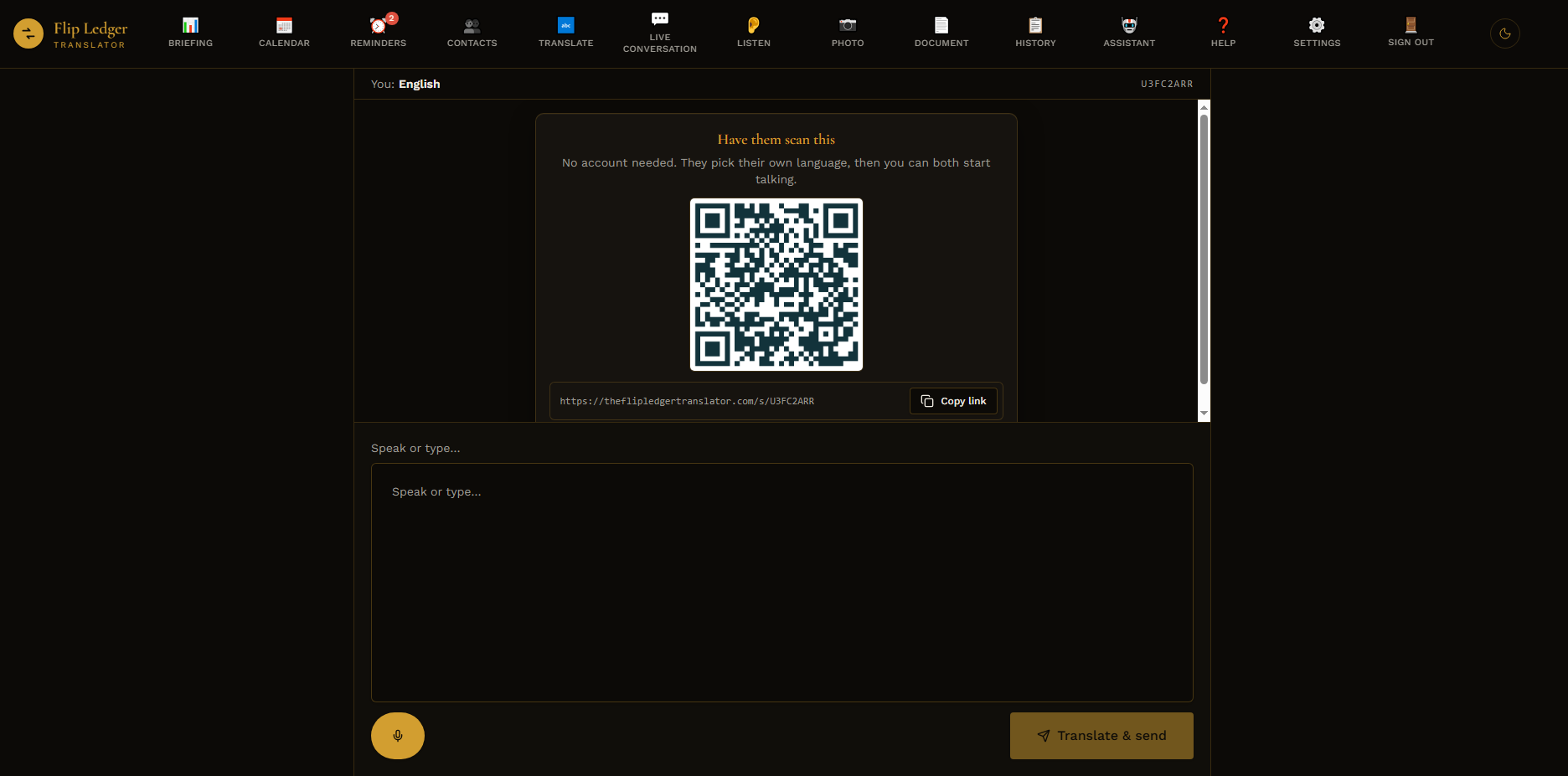The image size is (1568, 776).
Task: Open the Calendar icon
Action: 284,25
